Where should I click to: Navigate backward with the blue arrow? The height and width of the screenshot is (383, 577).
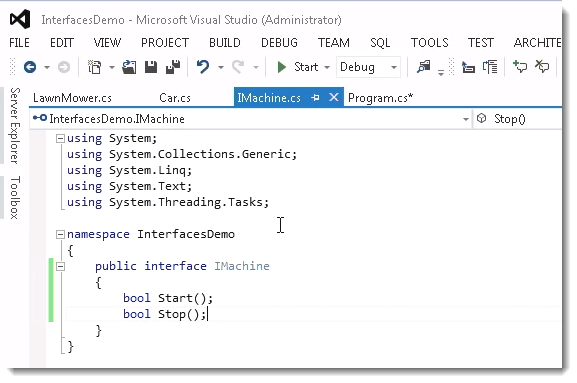click(x=30, y=67)
